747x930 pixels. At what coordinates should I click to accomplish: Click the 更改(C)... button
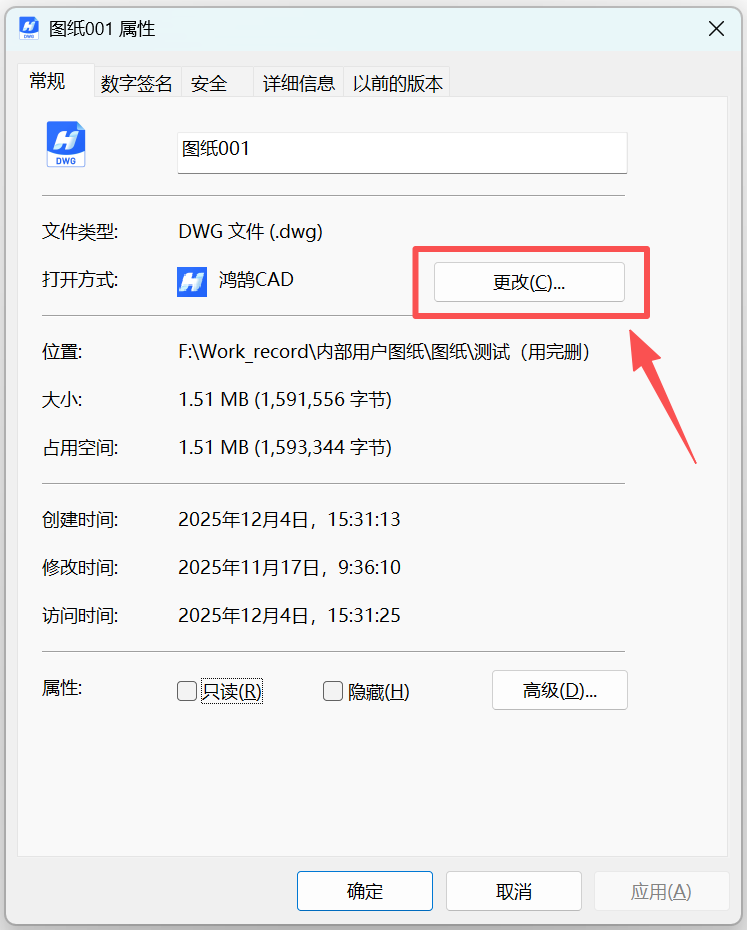[529, 283]
